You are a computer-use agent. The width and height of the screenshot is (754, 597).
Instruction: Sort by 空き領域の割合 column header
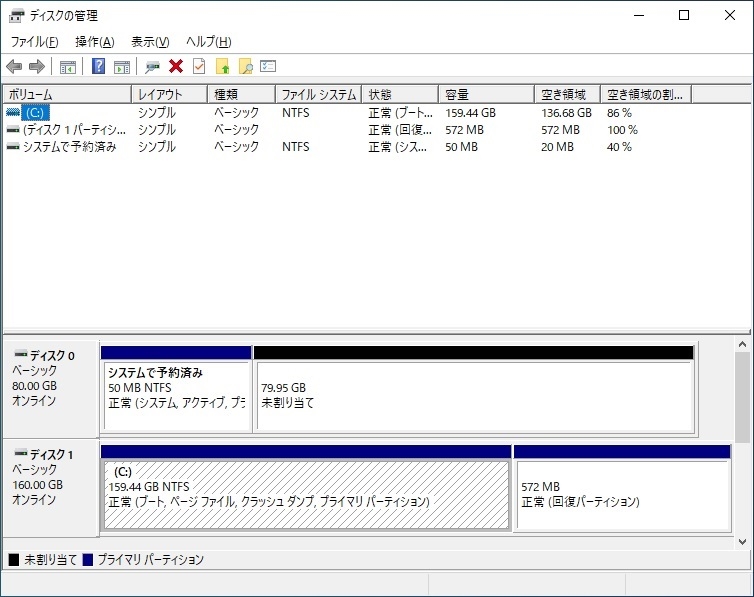click(x=646, y=94)
